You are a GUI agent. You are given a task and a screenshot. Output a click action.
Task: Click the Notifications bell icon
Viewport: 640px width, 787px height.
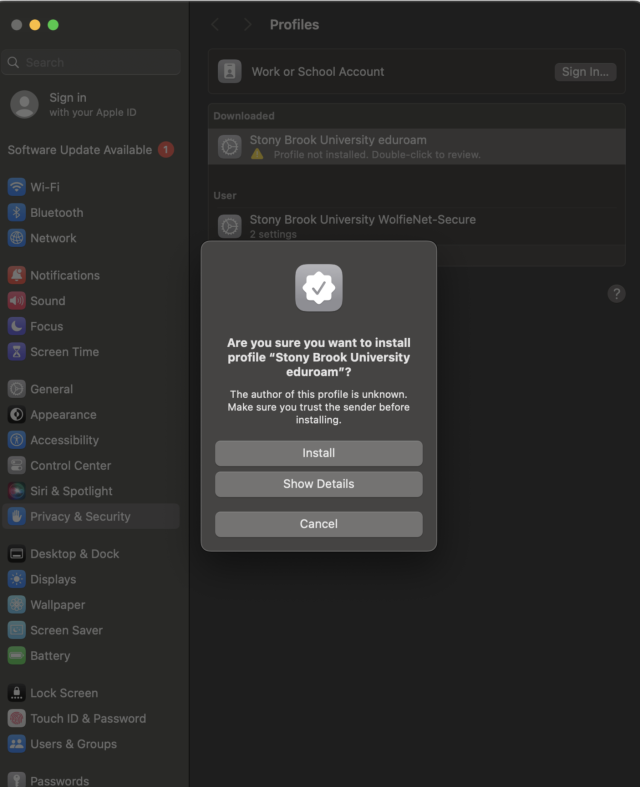click(x=17, y=275)
